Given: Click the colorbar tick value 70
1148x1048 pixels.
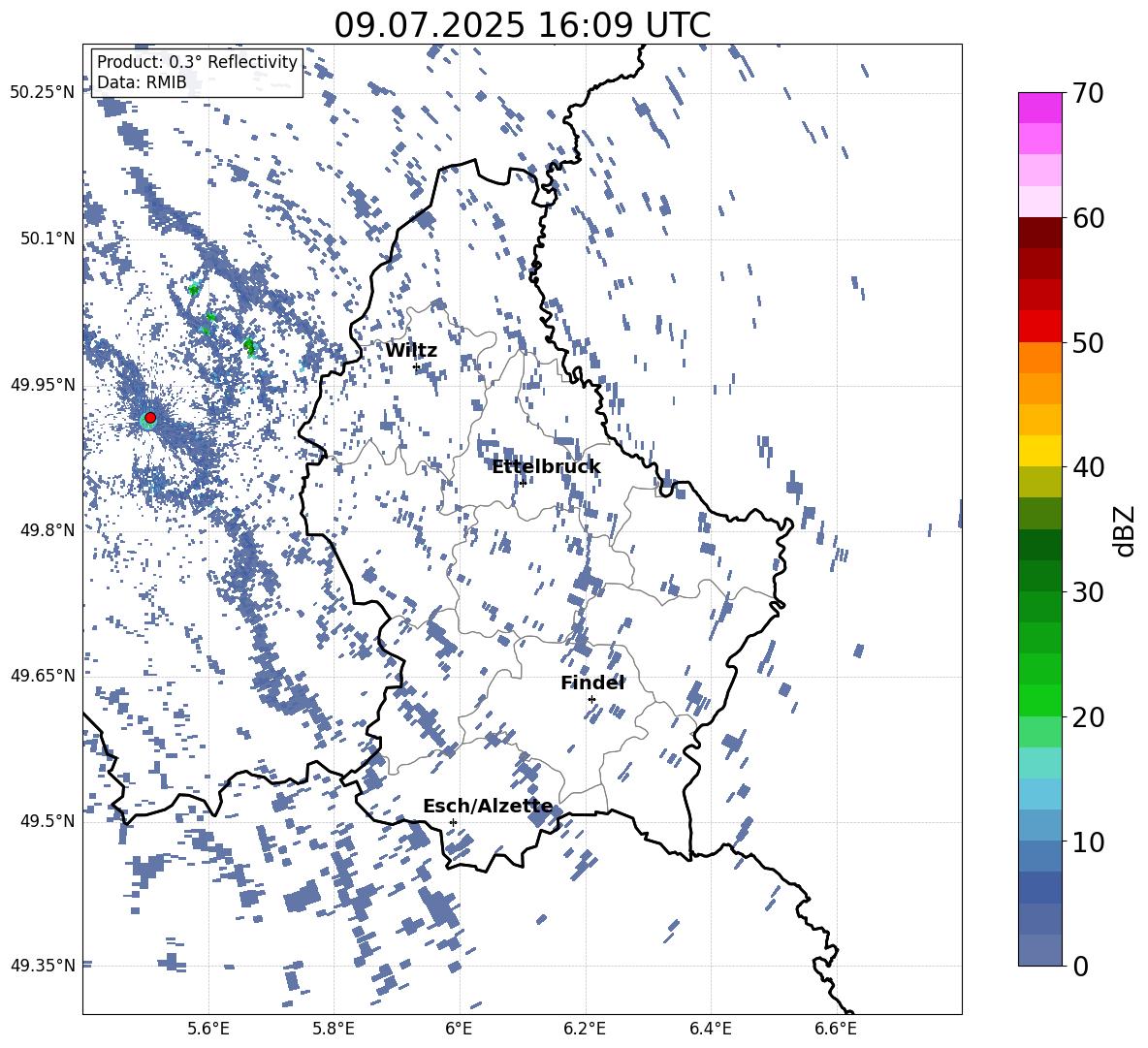Looking at the screenshot, I should tap(1088, 94).
